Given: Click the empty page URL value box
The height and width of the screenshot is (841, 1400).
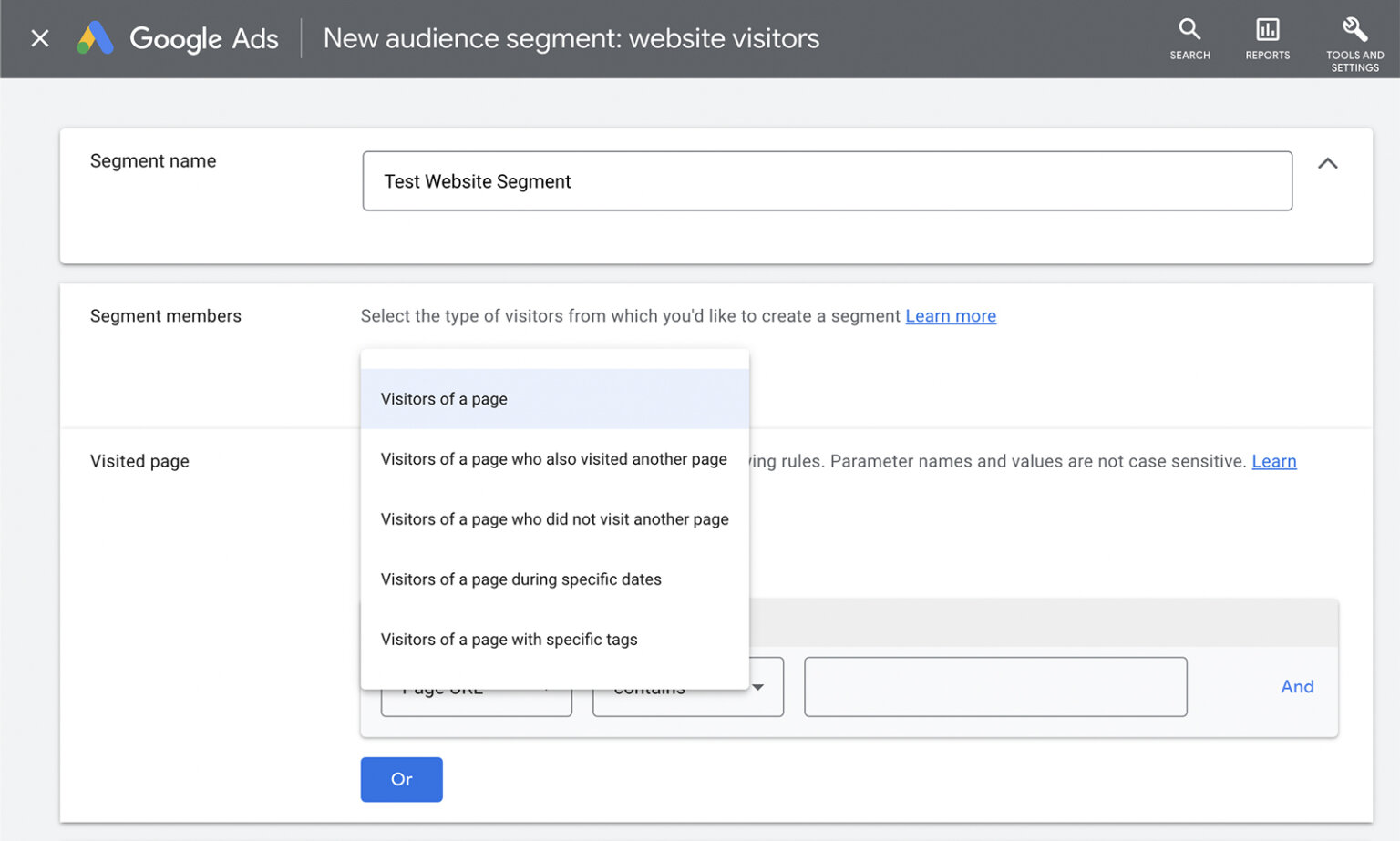Looking at the screenshot, I should 994,687.
